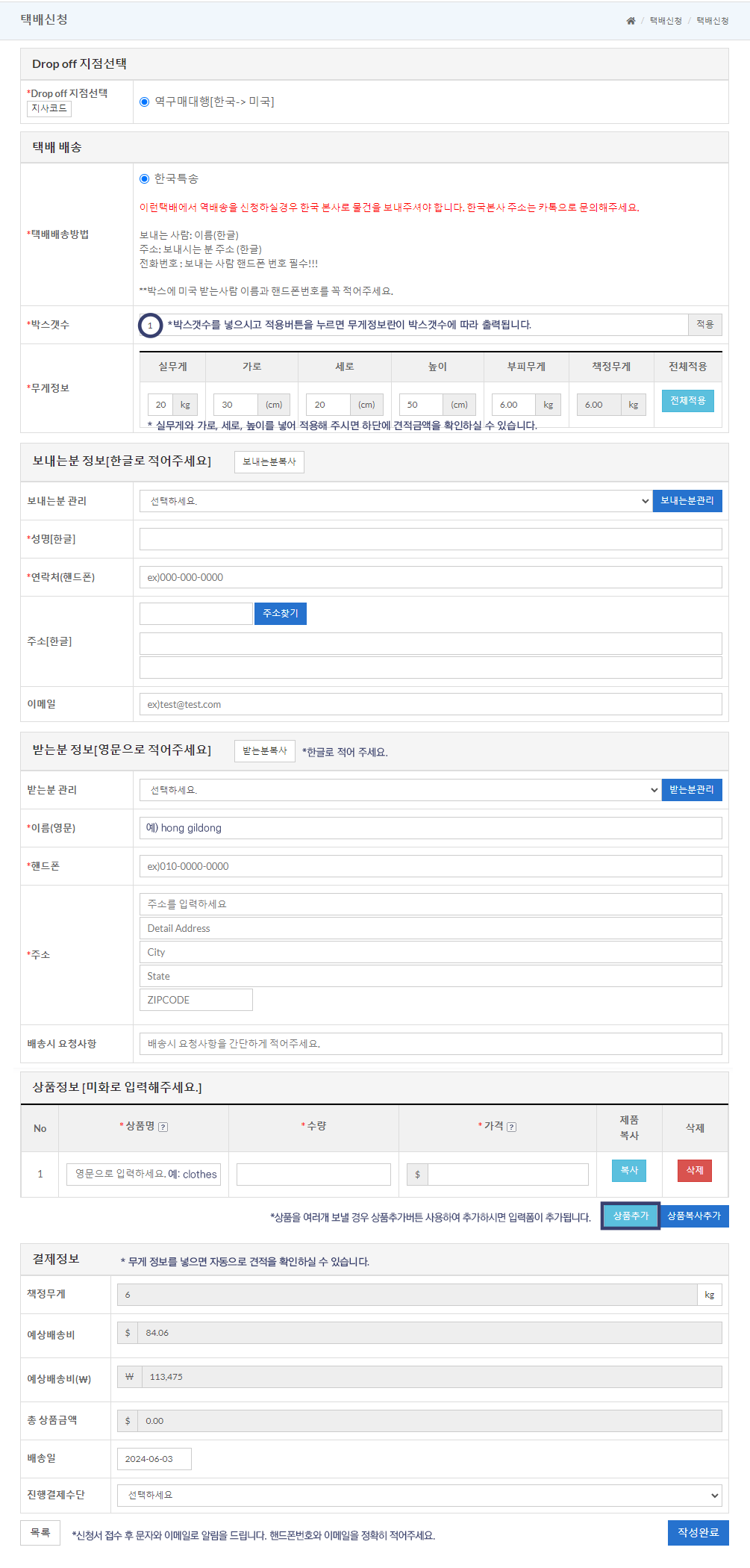Focus the recipient 핸드폰 field
This screenshot has height=1568, width=750.
point(431,866)
